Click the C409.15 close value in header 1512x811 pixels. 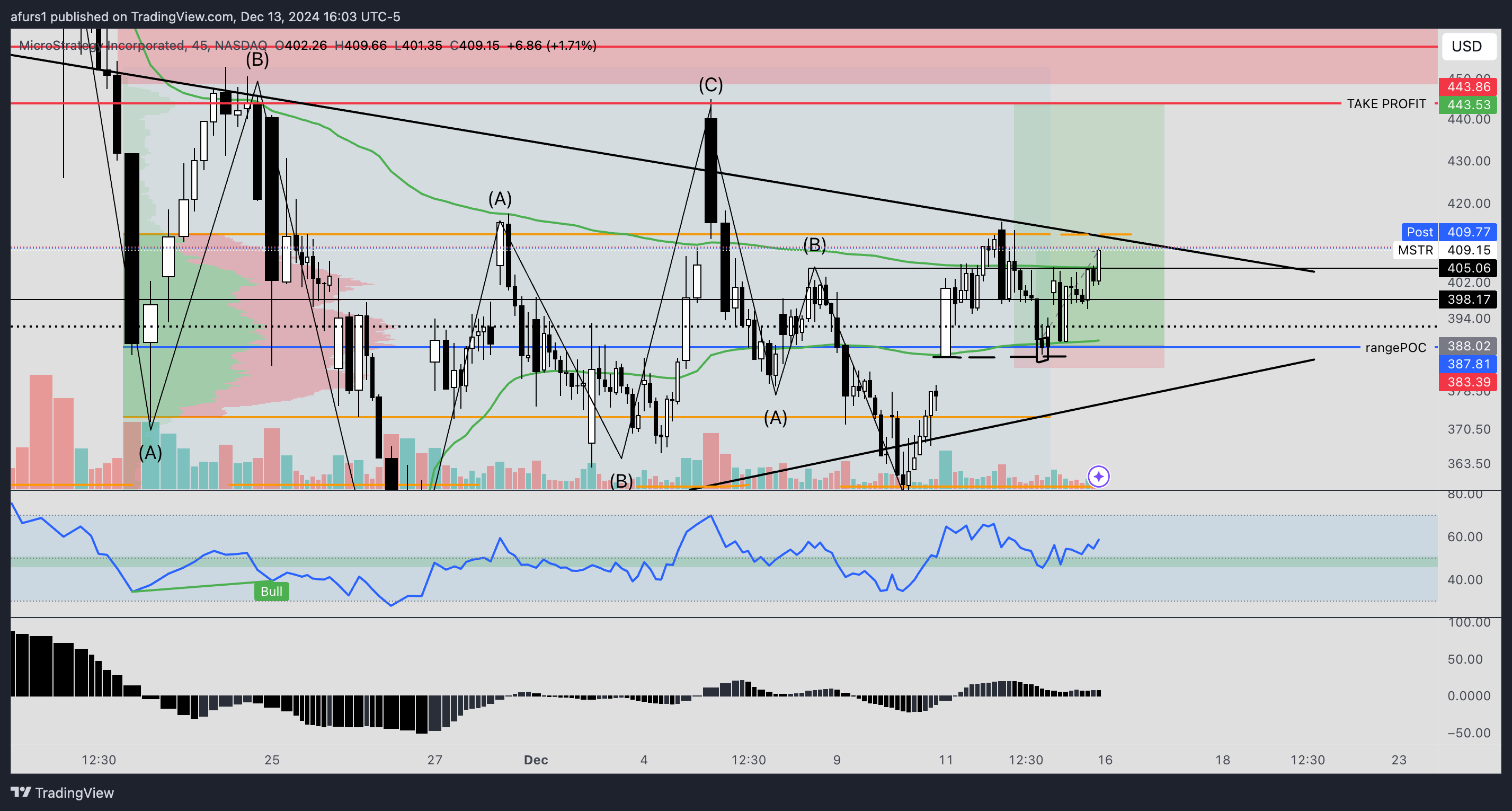(474, 45)
